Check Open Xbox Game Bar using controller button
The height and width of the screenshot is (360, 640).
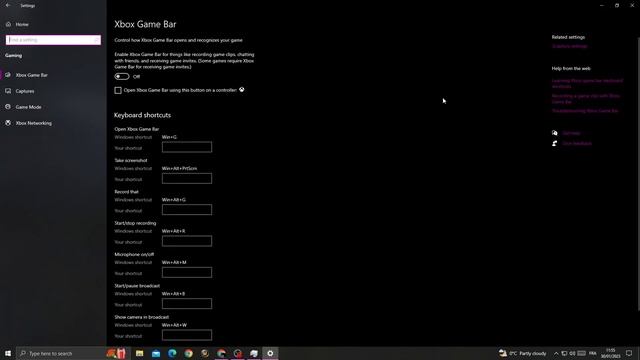[x=118, y=90]
